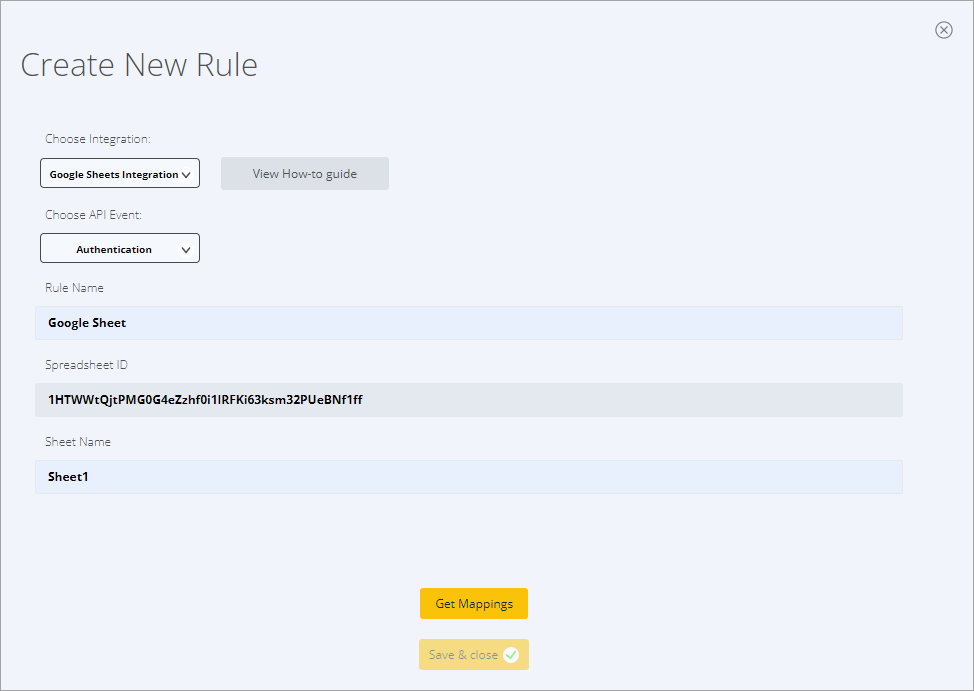Screen dimensions: 974x691
Task: Click the Get Mappings button
Action: [474, 603]
